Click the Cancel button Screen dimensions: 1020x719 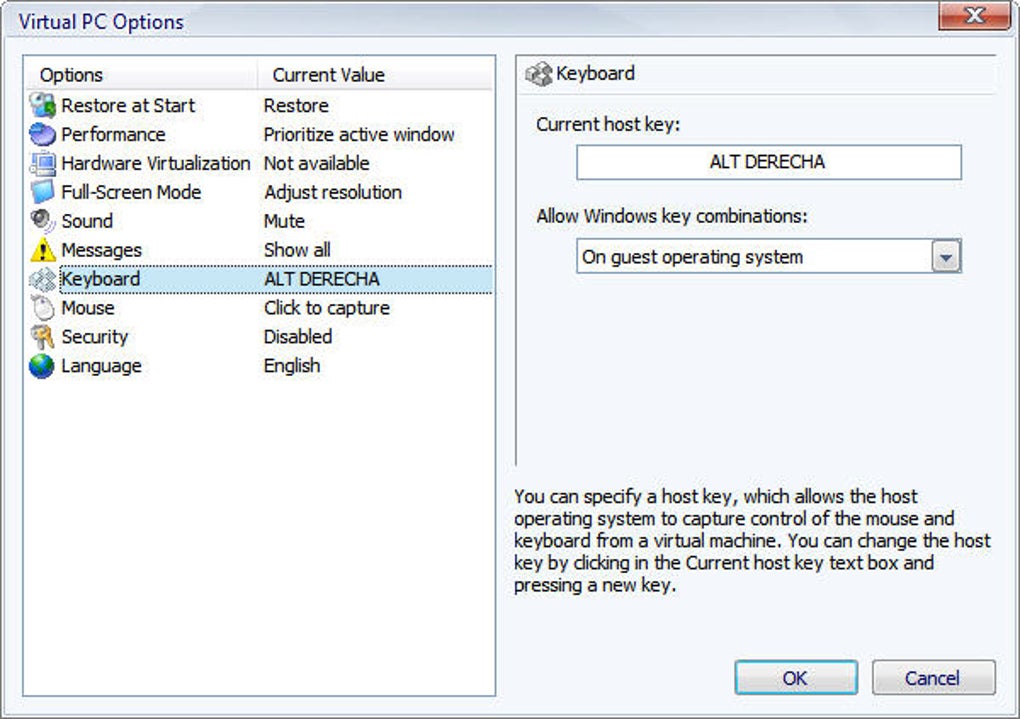click(x=932, y=678)
